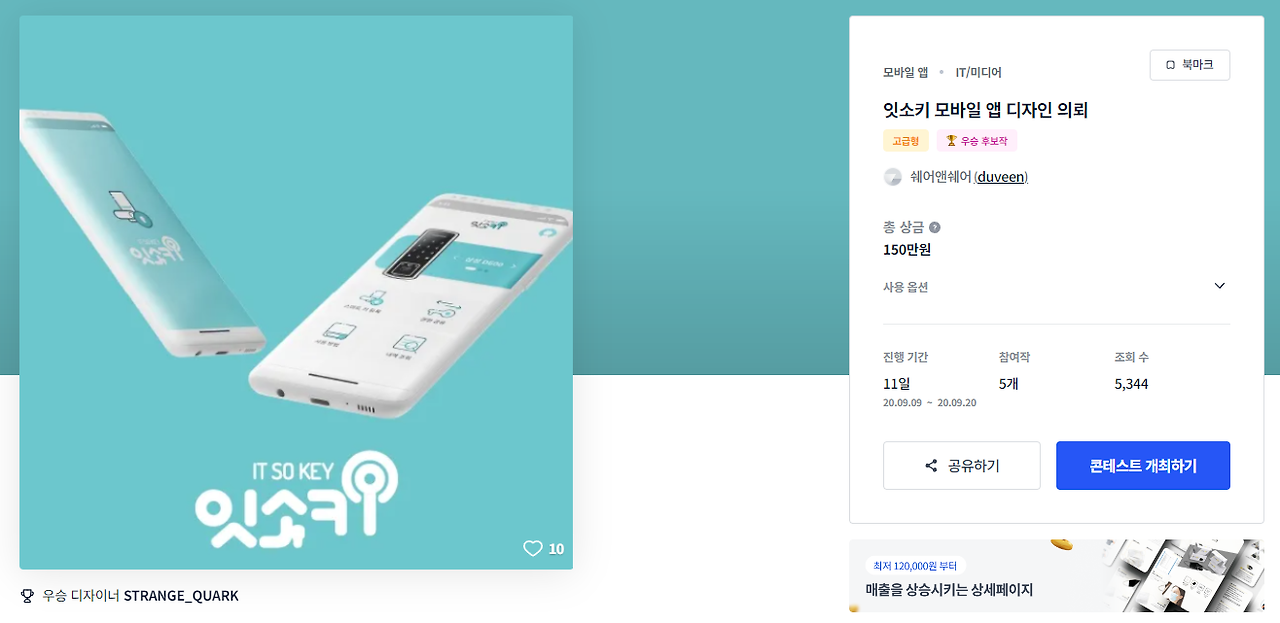The height and width of the screenshot is (623, 1280).
Task: Open the 잇소키 app design thumbnail
Action: tap(296, 292)
